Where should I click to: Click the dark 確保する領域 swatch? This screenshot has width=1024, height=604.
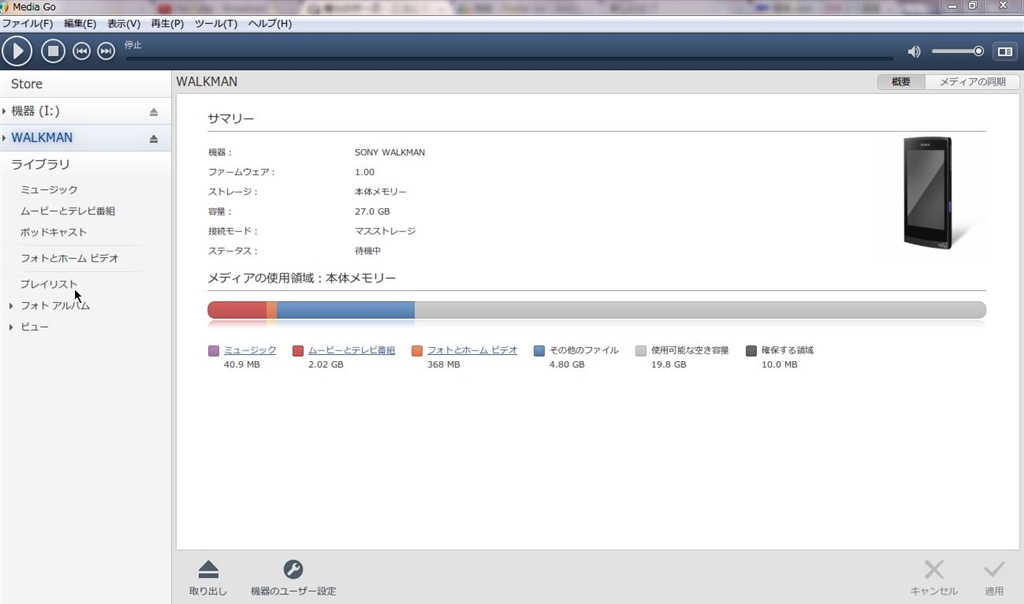pyautogui.click(x=751, y=351)
